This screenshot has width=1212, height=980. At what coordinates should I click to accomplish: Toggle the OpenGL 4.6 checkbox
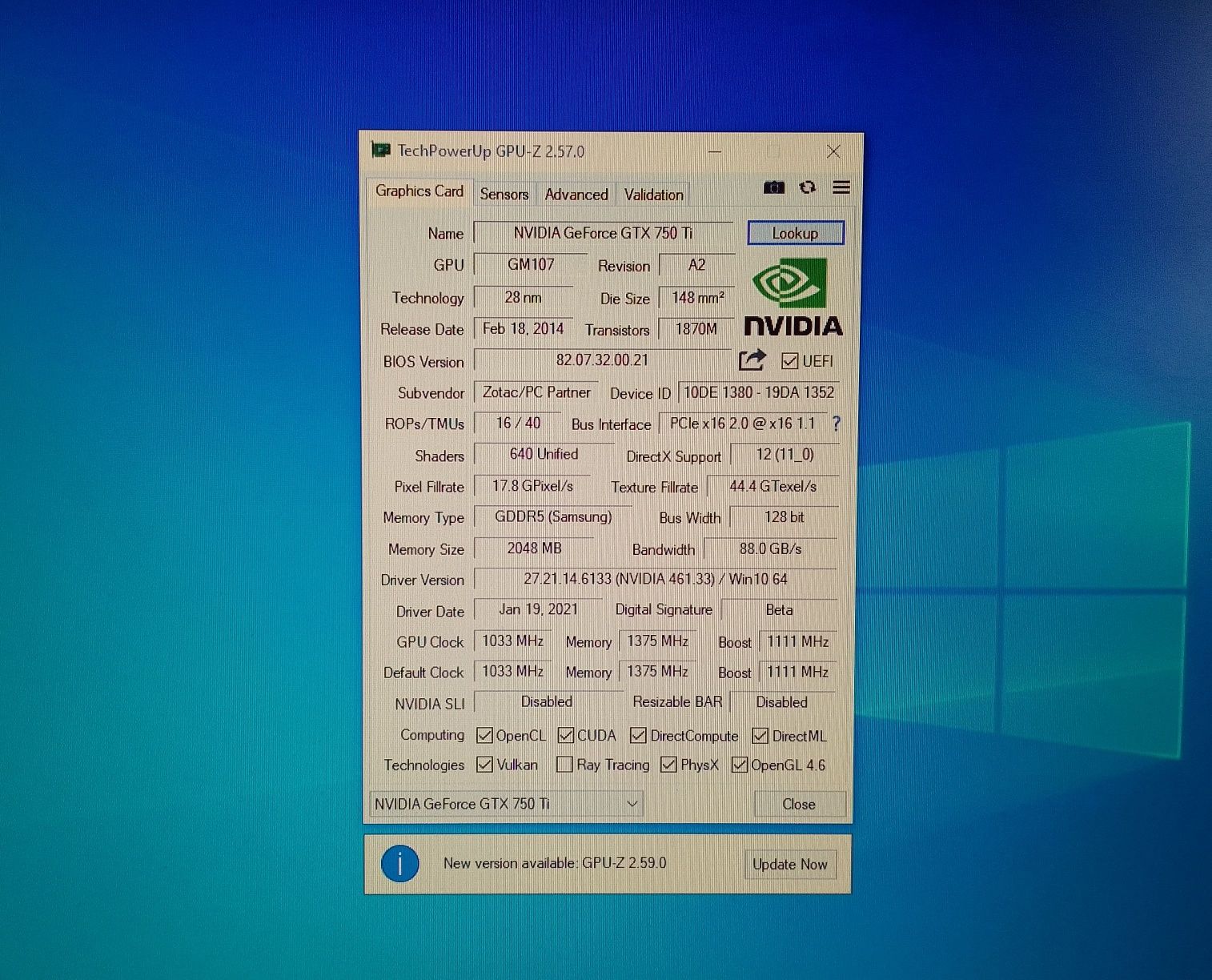pyautogui.click(x=740, y=765)
